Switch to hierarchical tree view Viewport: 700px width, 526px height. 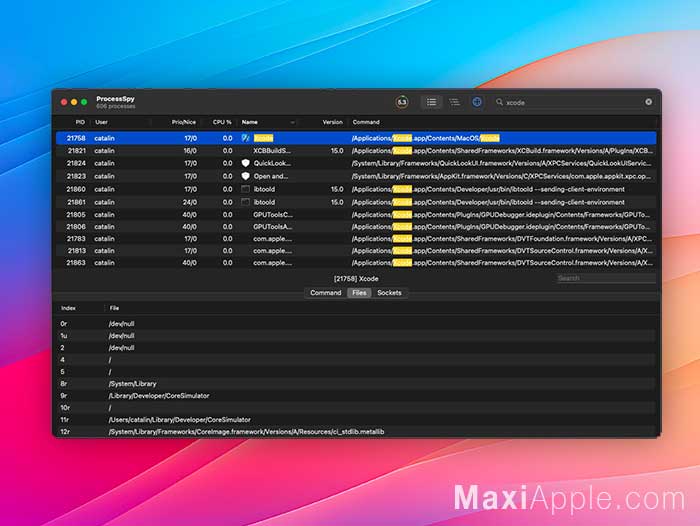coord(454,102)
